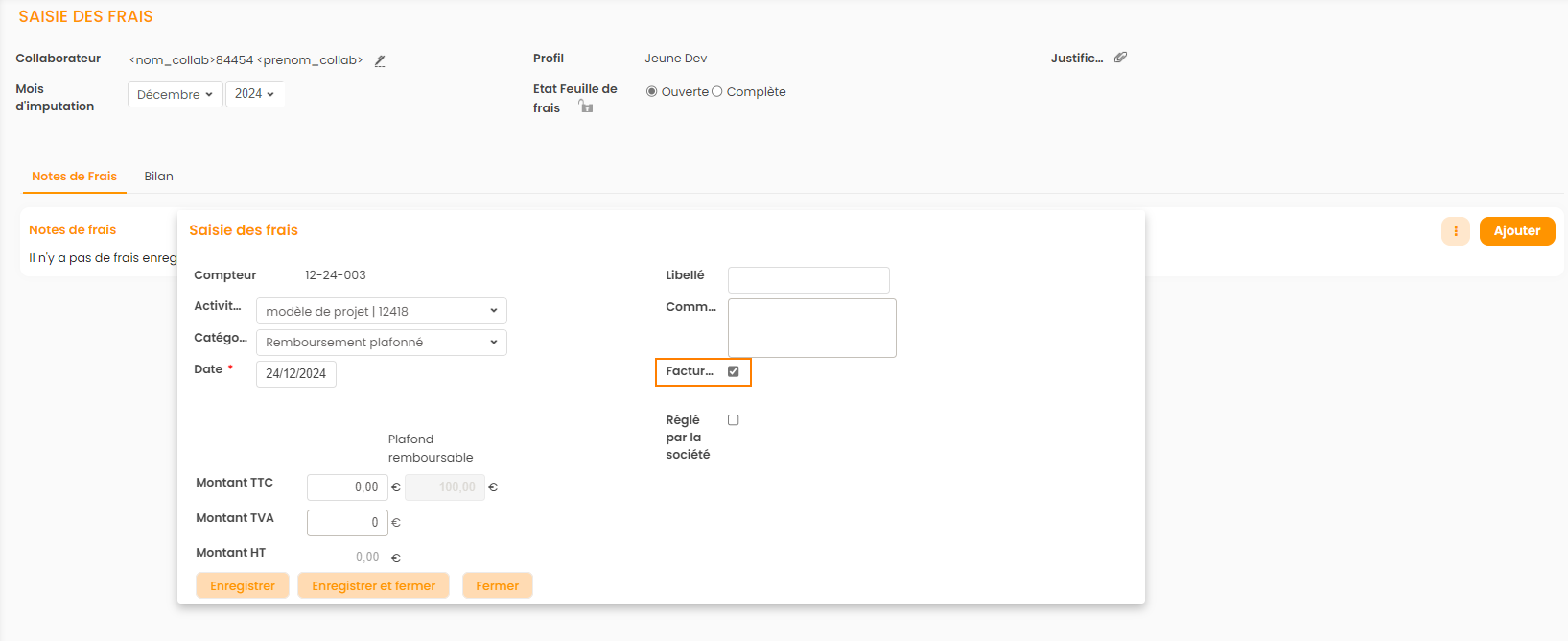
Task: Focus the Montant TTC input field
Action: 347,487
